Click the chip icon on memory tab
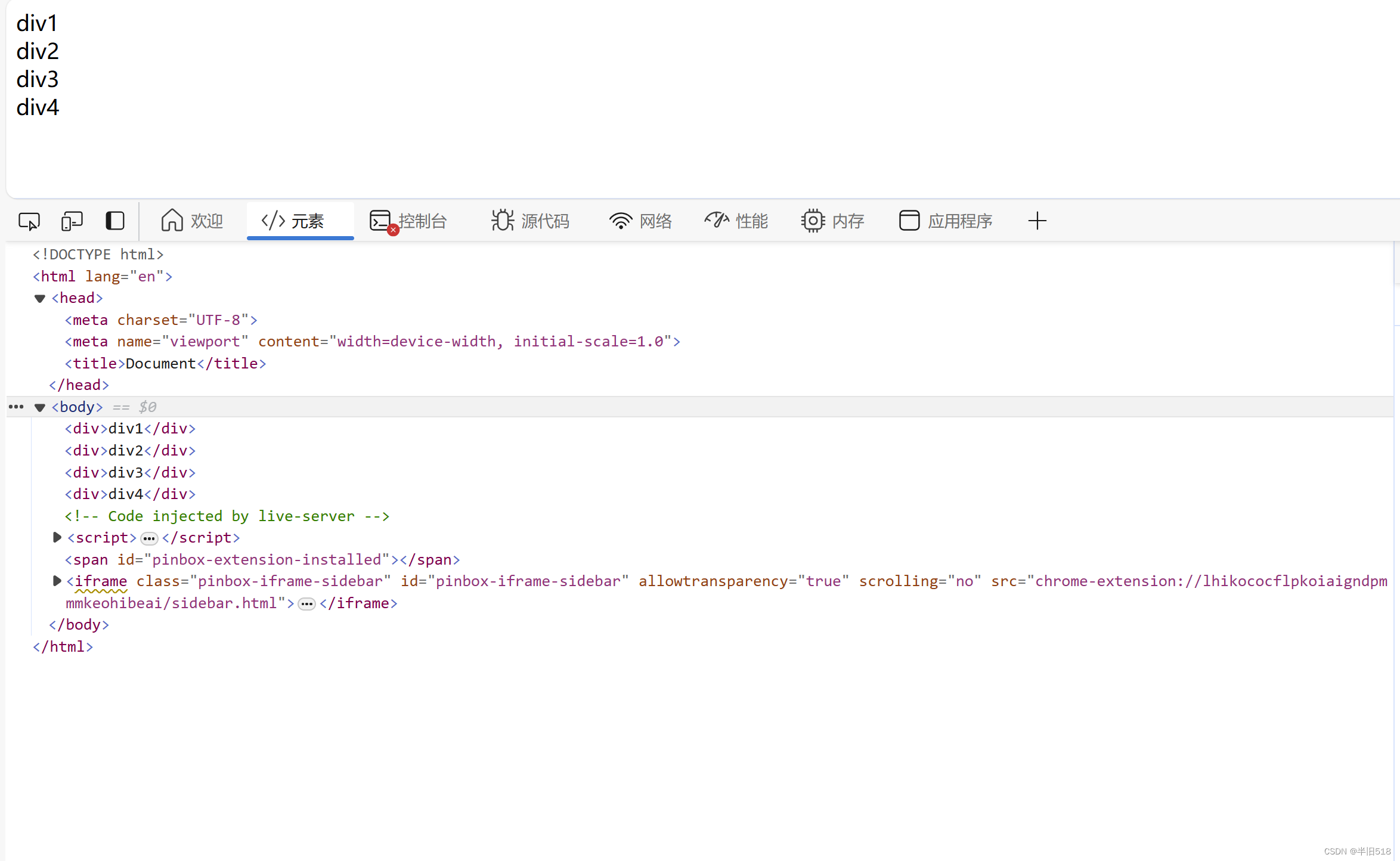 pyautogui.click(x=813, y=221)
